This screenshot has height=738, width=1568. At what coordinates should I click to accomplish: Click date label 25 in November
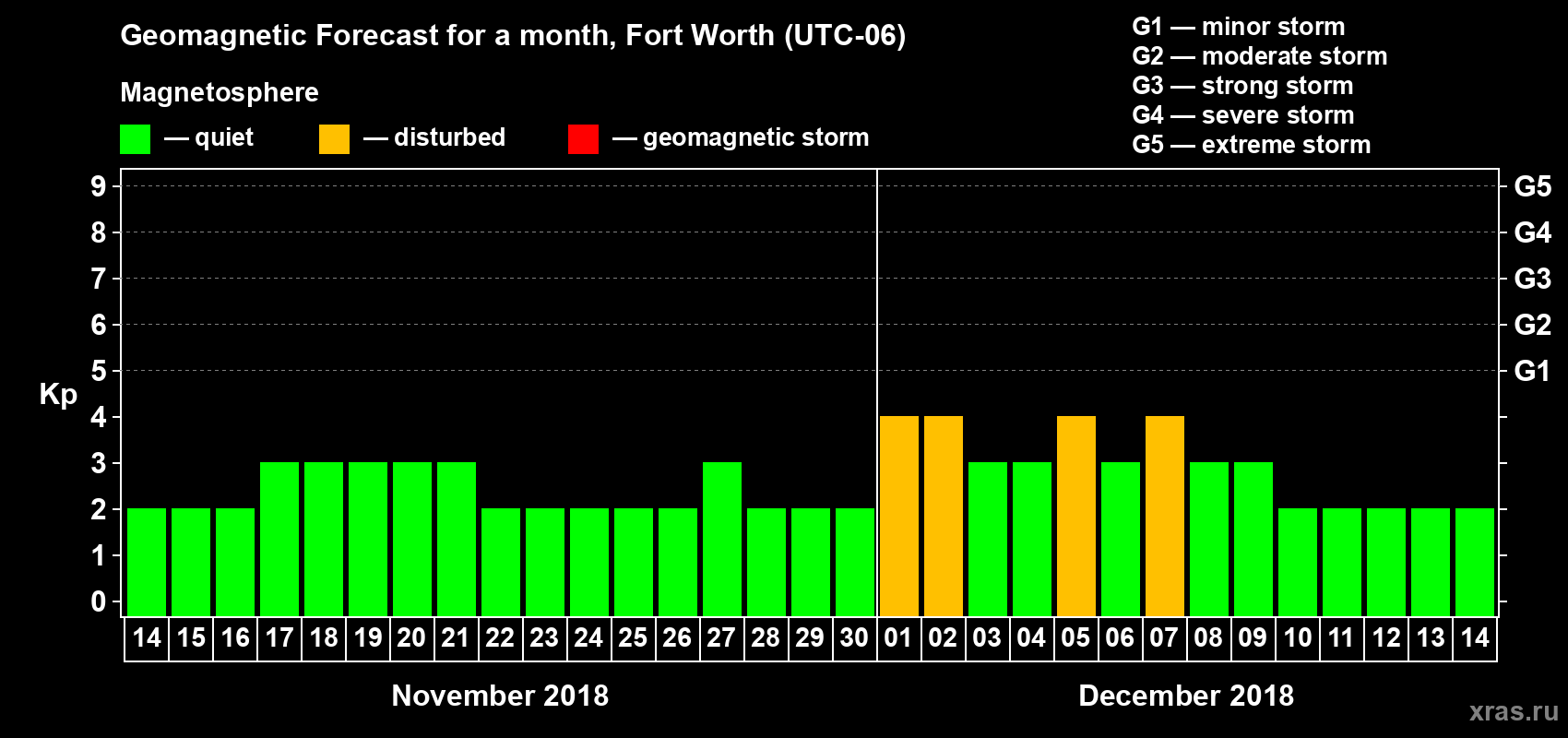pos(634,638)
